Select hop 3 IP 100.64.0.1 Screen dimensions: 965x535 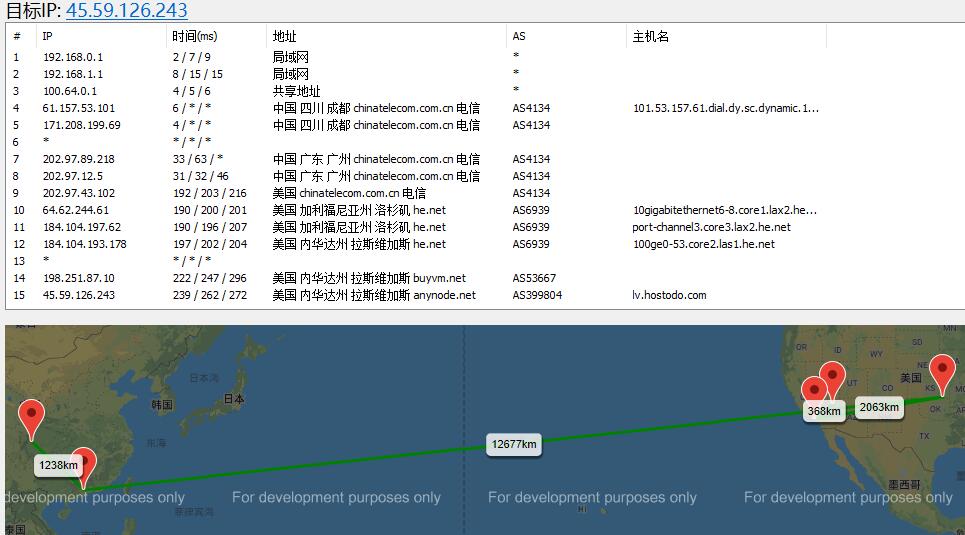click(x=70, y=91)
